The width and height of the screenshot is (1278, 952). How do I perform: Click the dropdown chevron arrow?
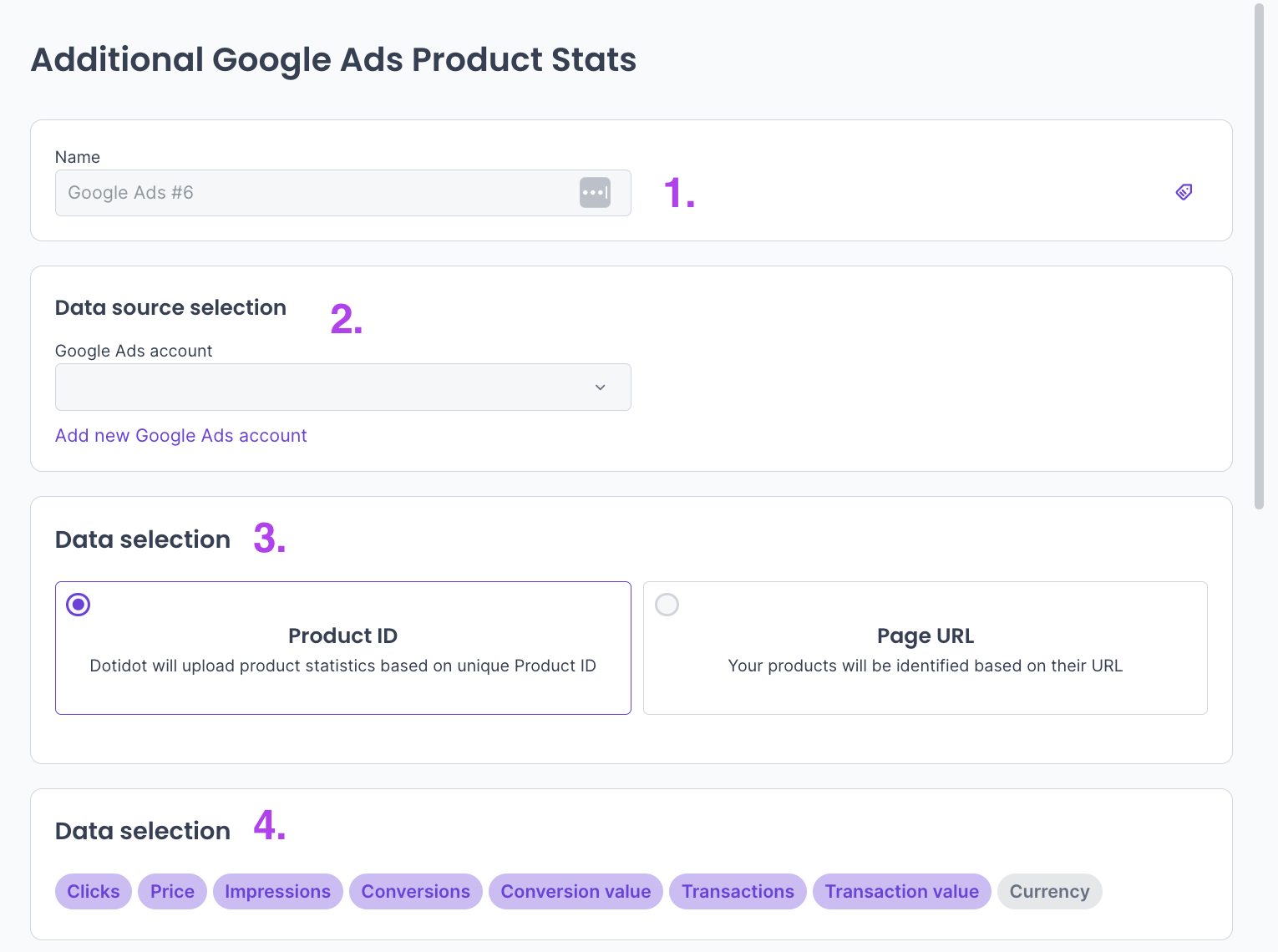click(x=600, y=387)
